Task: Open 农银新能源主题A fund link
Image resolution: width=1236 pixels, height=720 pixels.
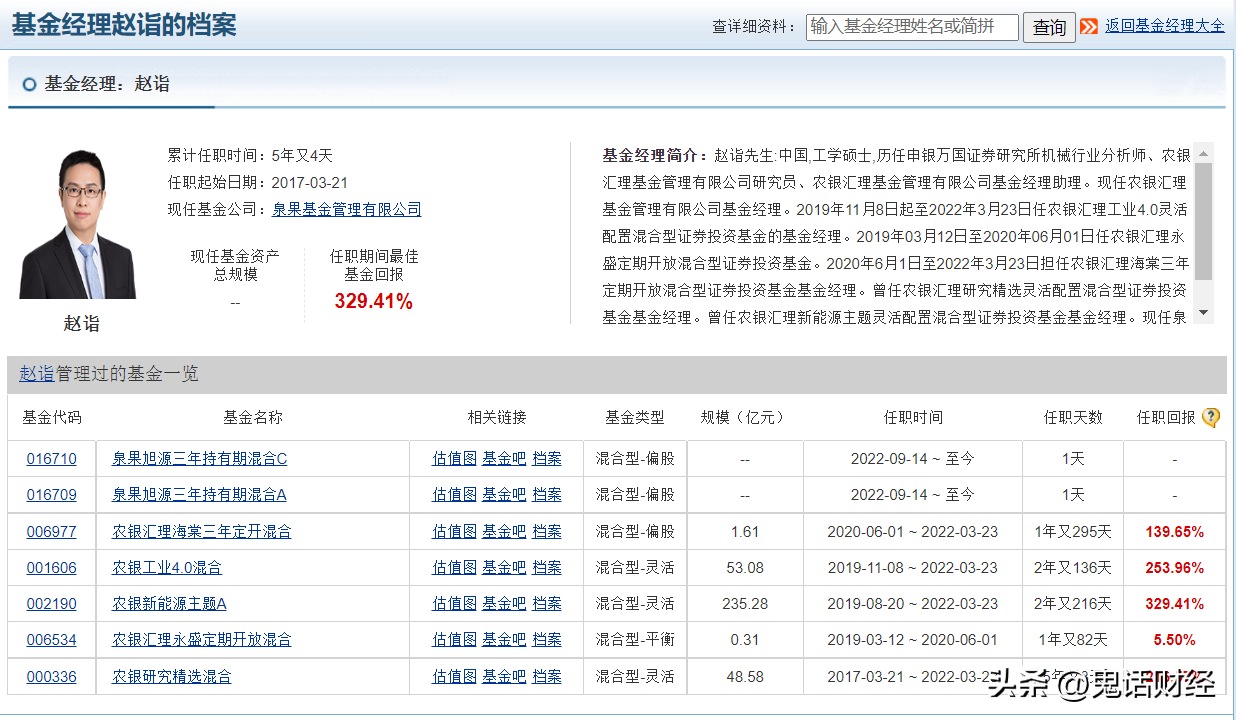Action: [x=169, y=604]
